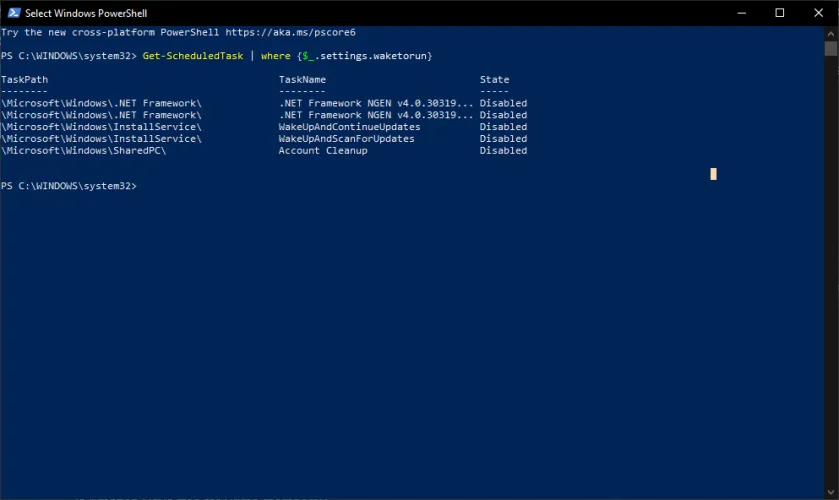Viewport: 839px width, 500px height.
Task: Click the vertical scrollbar down arrow
Action: (x=831, y=492)
